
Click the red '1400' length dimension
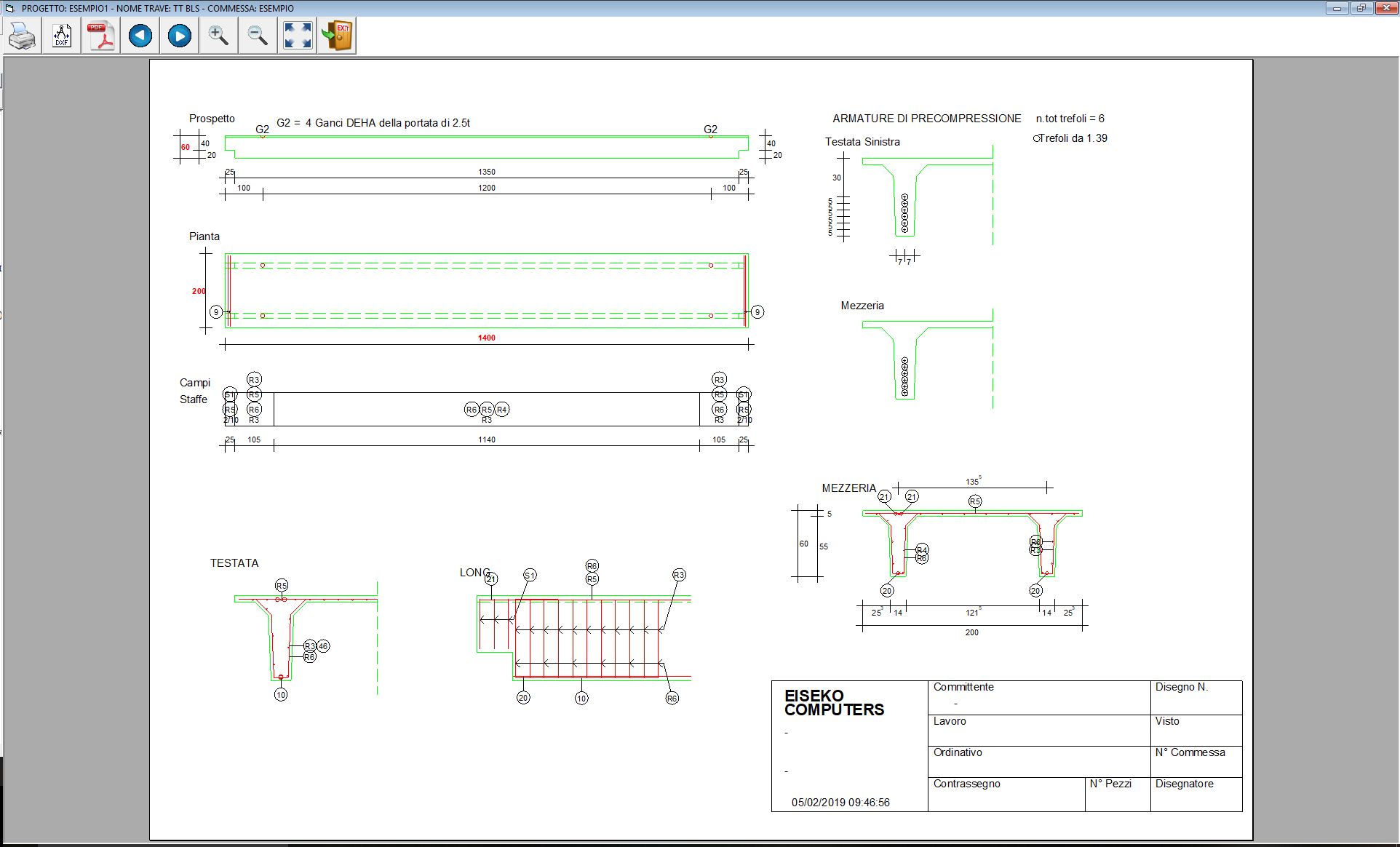tap(487, 338)
